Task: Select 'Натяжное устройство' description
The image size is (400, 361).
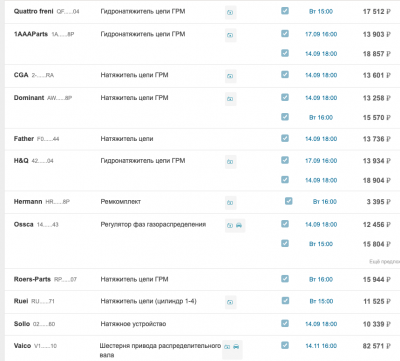Action: coord(133,324)
